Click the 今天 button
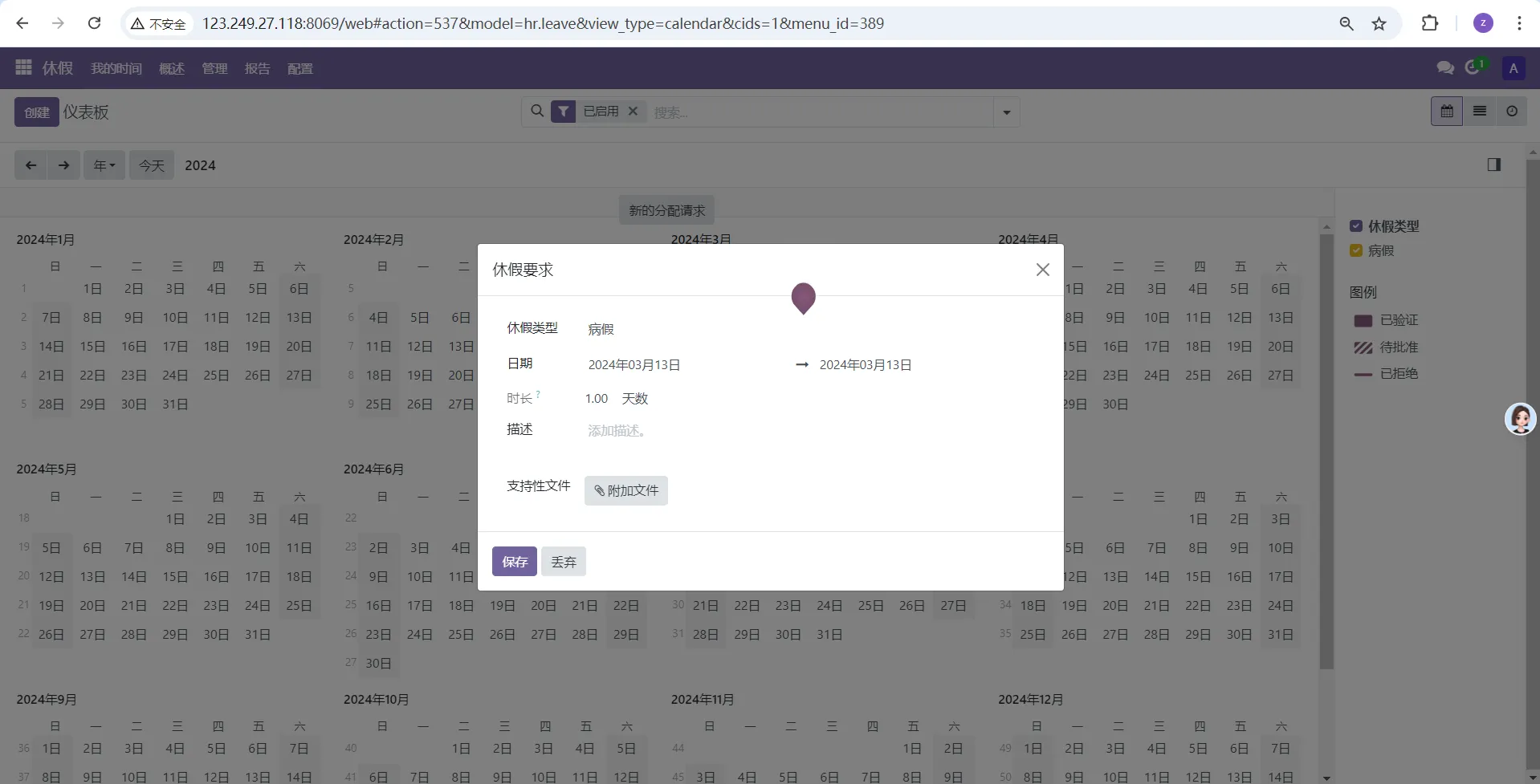This screenshot has height=784, width=1540. point(152,165)
